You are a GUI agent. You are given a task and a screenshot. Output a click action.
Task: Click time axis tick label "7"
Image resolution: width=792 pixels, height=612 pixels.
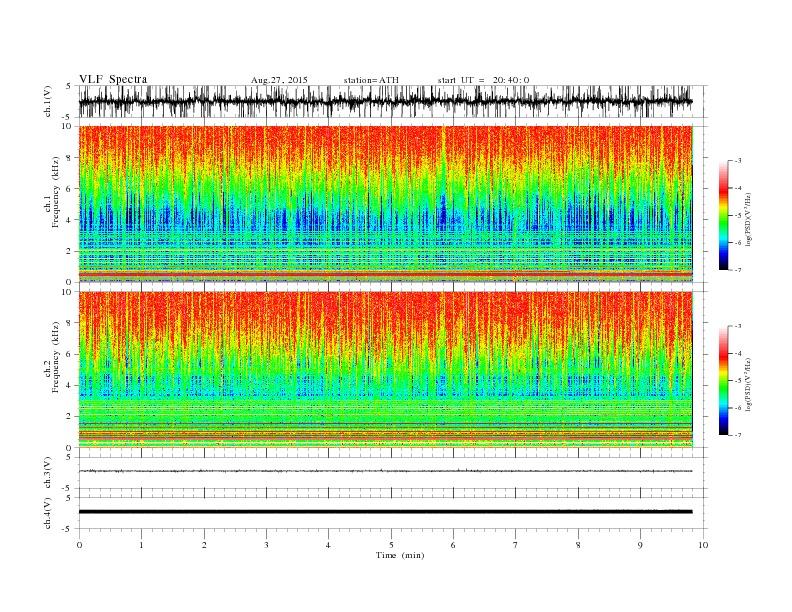click(516, 545)
